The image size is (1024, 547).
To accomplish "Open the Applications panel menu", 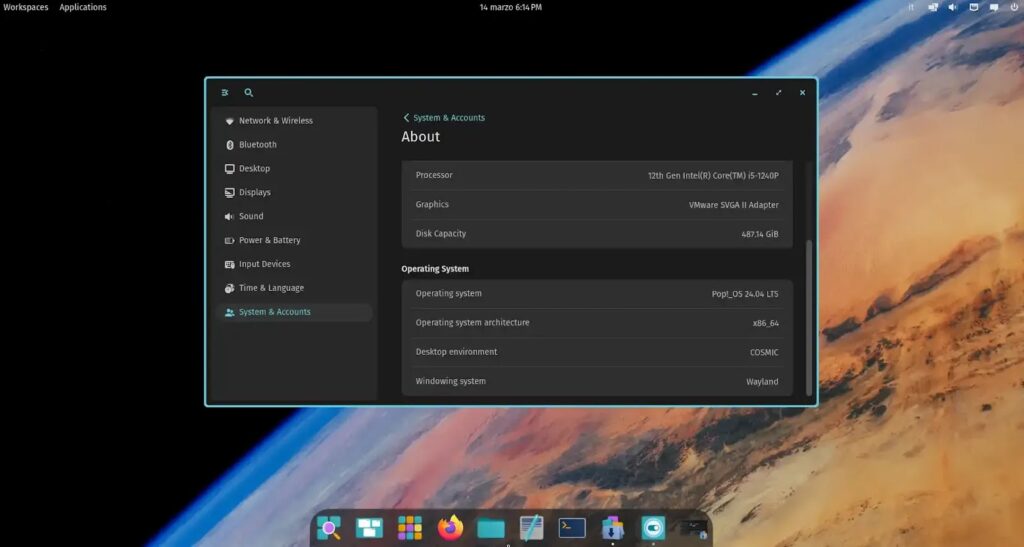I will pos(83,7).
